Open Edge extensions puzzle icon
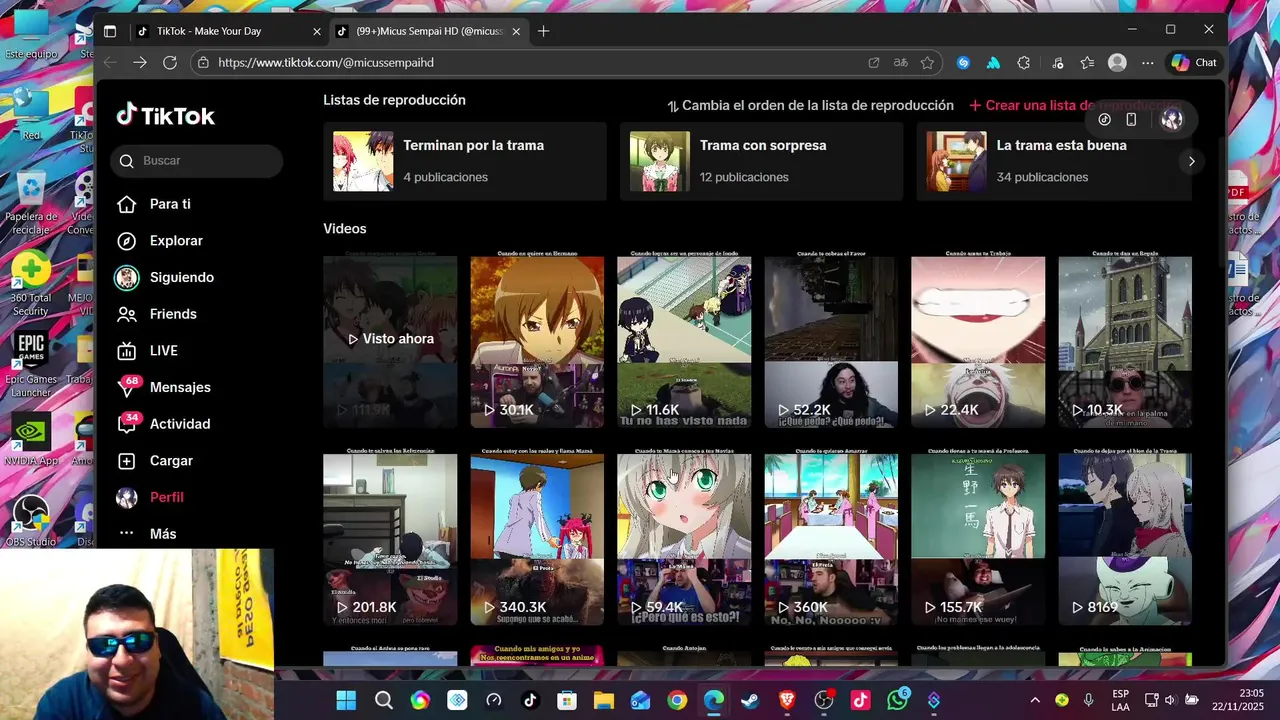 coord(1024,62)
